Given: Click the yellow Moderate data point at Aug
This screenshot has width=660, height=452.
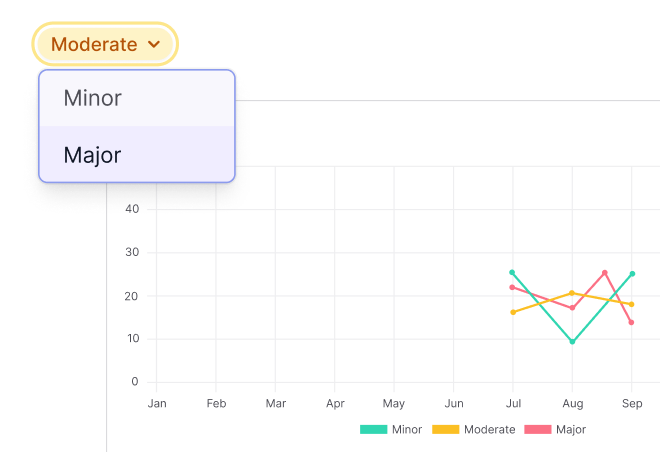Looking at the screenshot, I should [572, 293].
